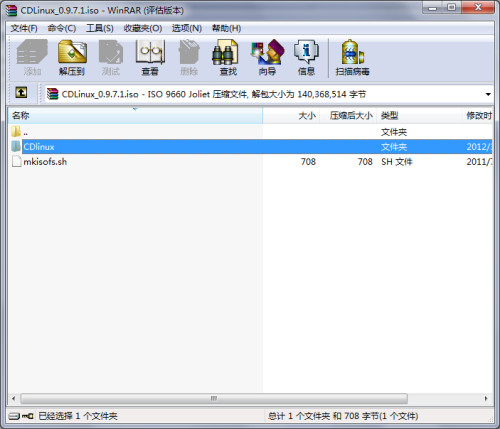Click the status bar drive icon
The height and width of the screenshot is (429, 500).
pyautogui.click(x=14, y=416)
